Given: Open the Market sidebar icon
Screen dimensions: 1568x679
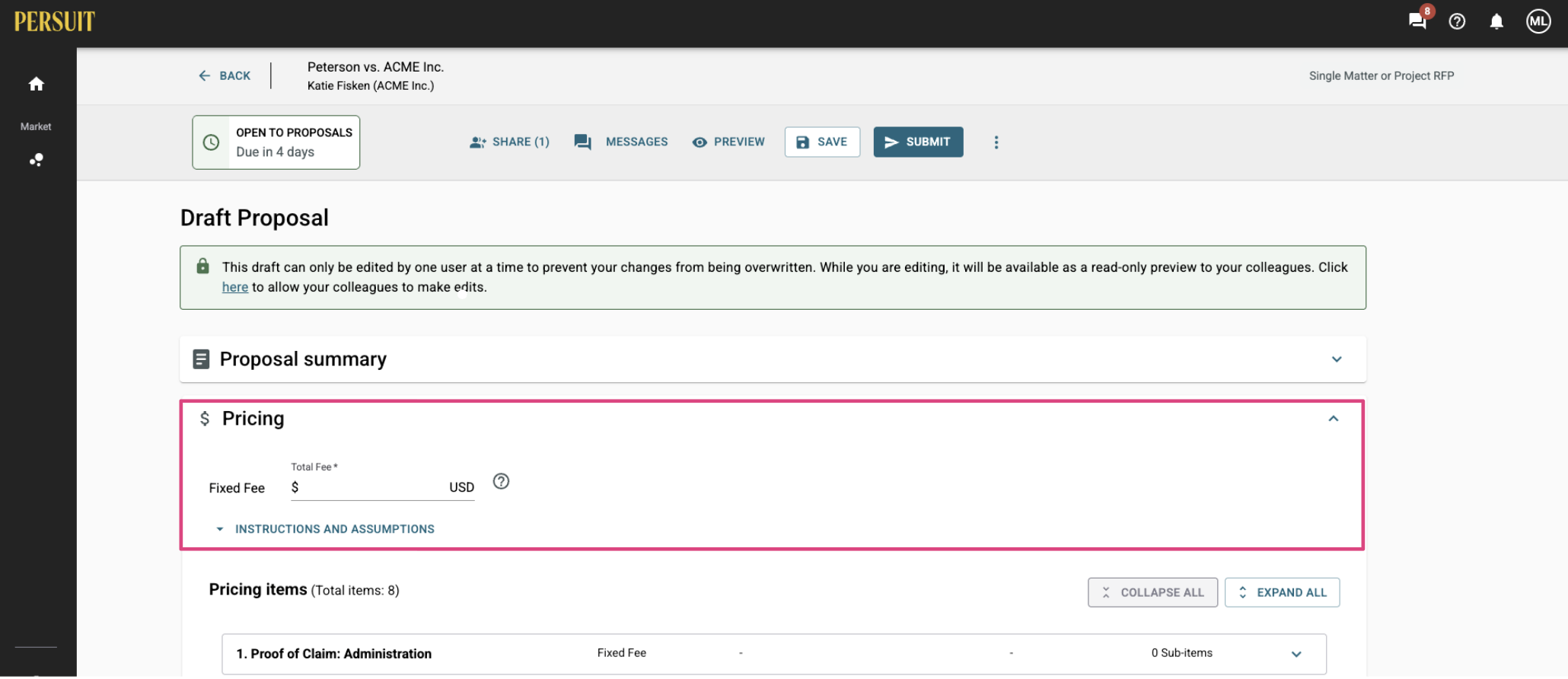Looking at the screenshot, I should tap(36, 159).
